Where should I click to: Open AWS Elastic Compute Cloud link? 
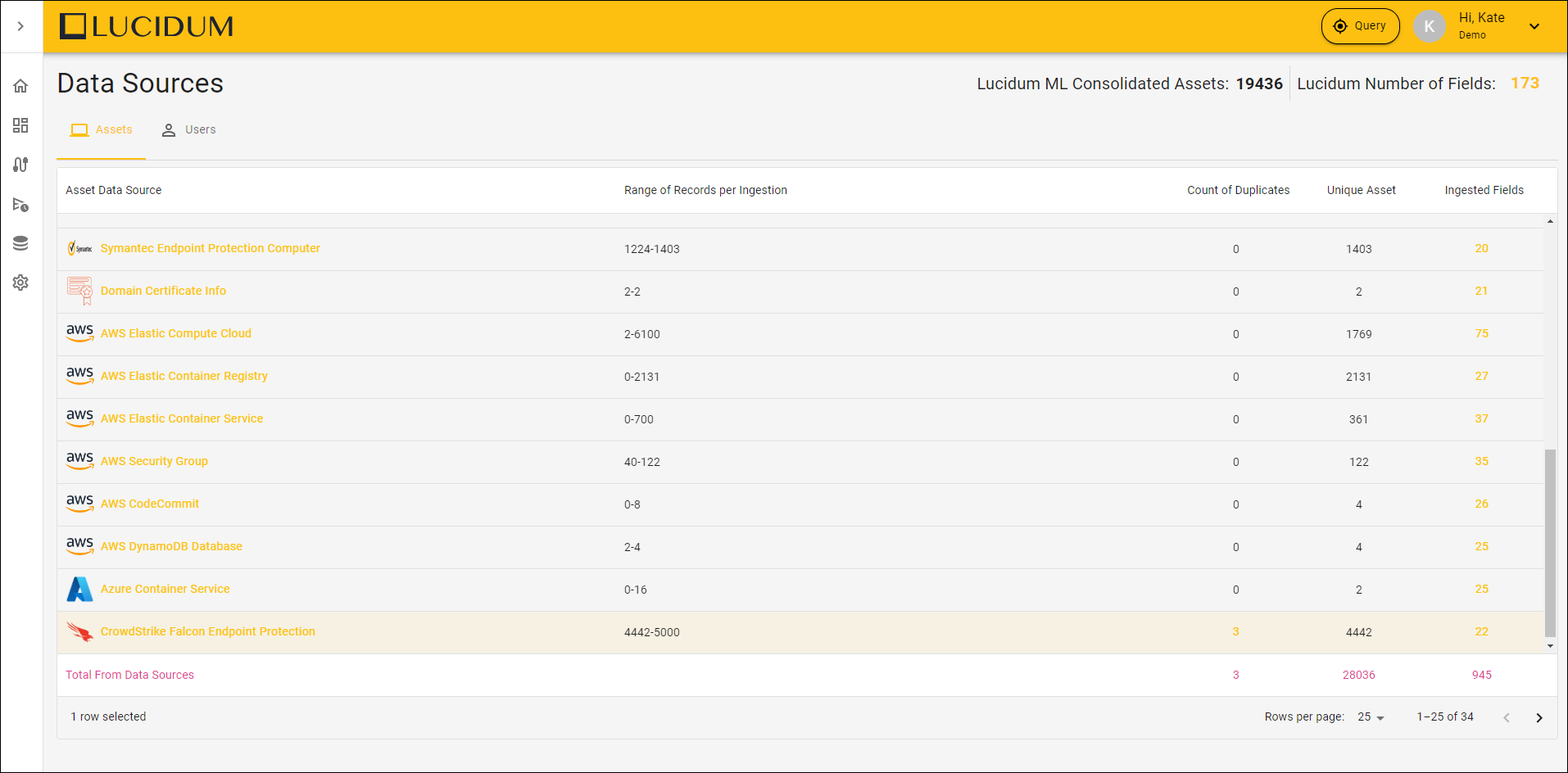point(175,333)
